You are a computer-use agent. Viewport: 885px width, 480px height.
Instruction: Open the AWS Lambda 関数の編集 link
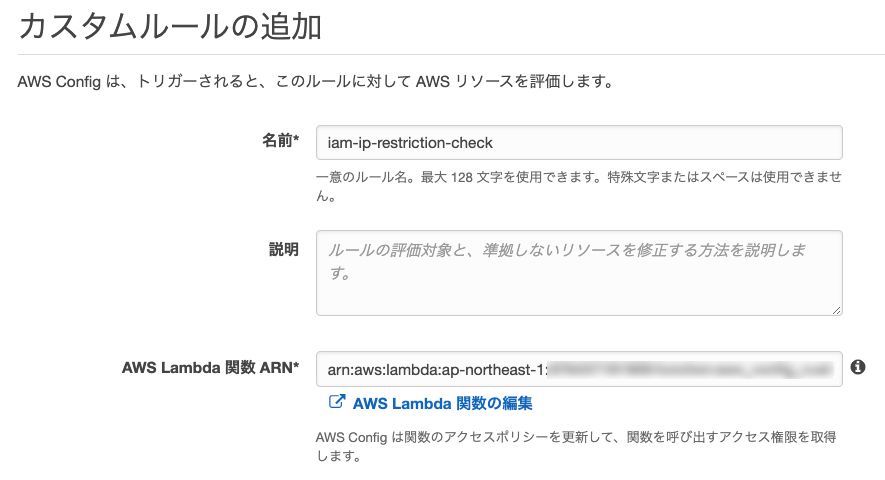point(442,403)
